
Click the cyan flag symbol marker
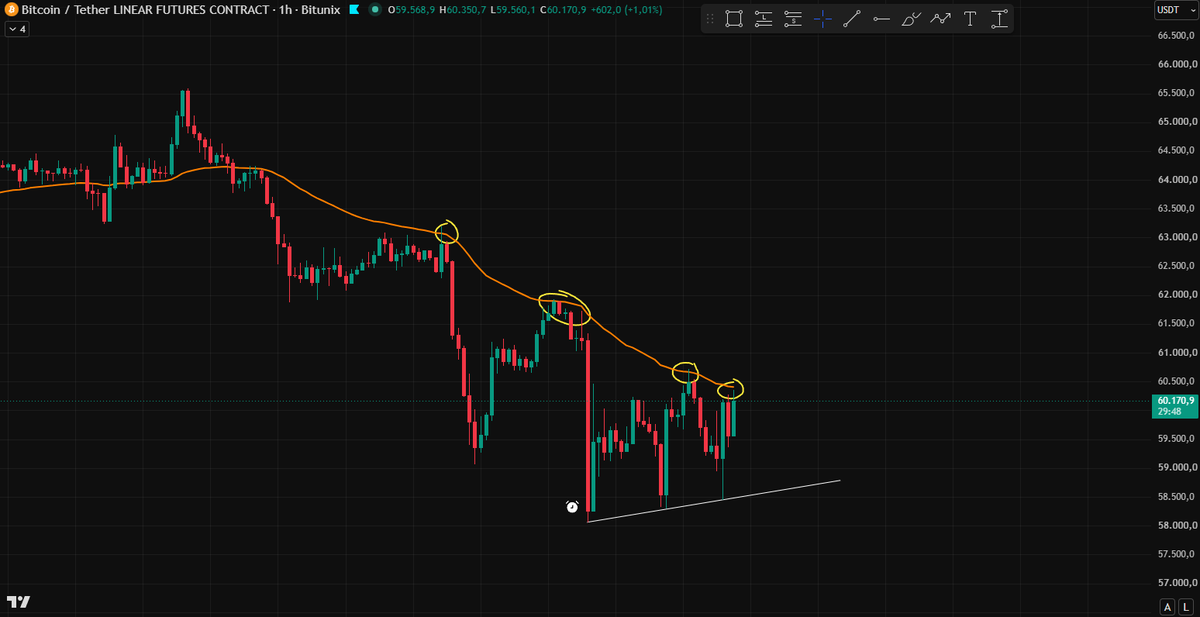[354, 10]
